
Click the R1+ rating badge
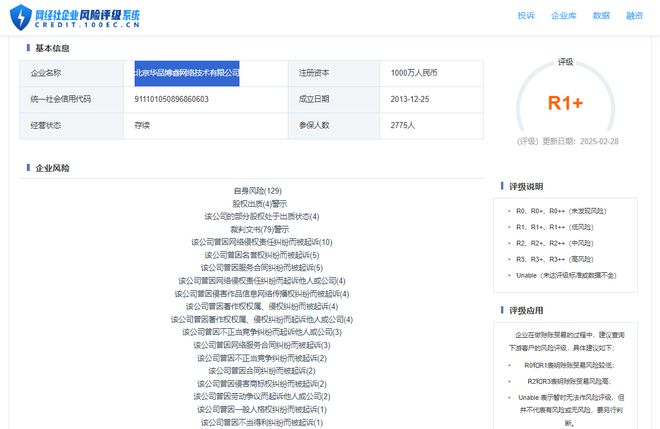click(x=565, y=103)
